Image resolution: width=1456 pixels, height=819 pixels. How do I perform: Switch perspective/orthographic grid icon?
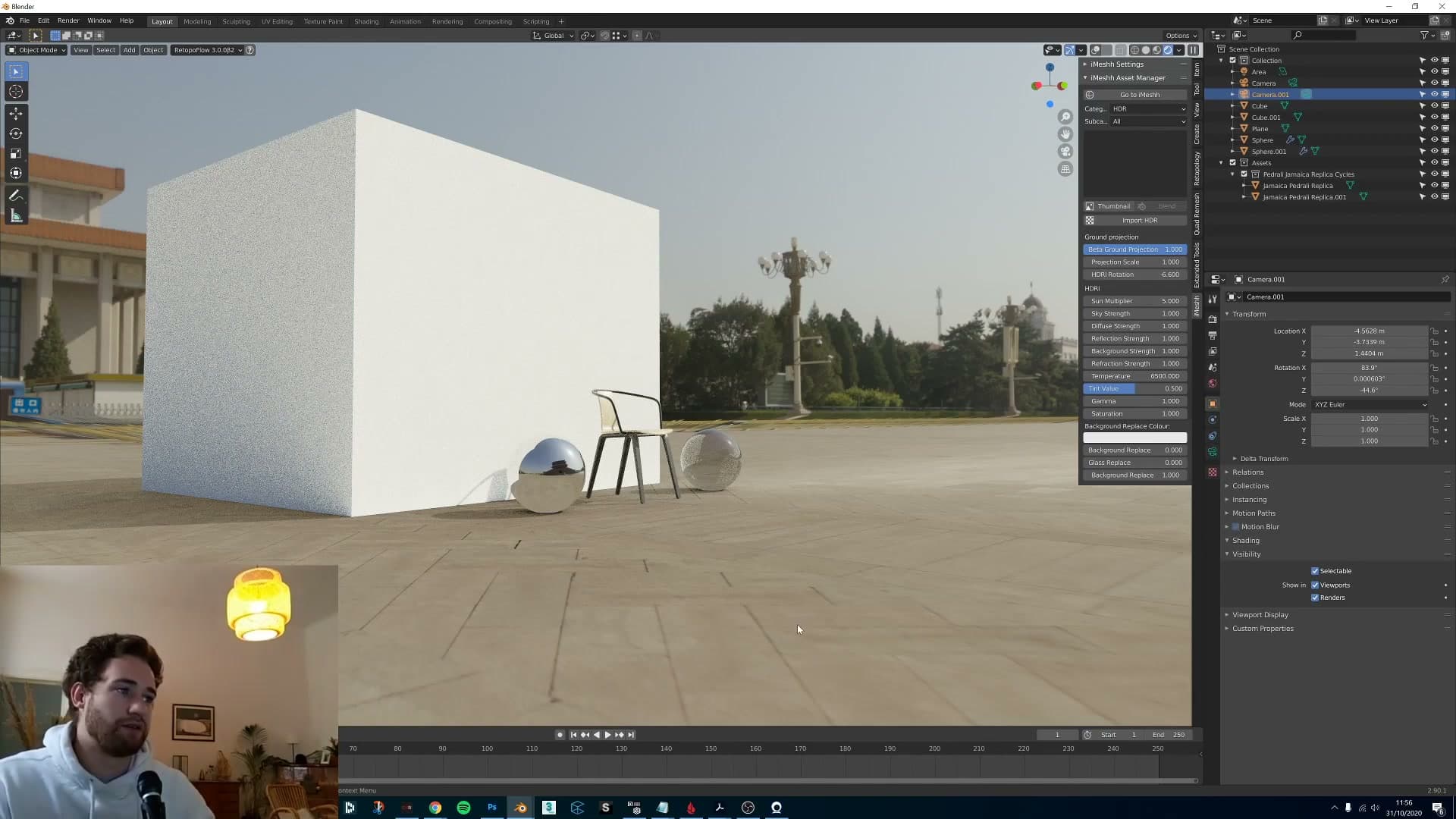[1065, 169]
